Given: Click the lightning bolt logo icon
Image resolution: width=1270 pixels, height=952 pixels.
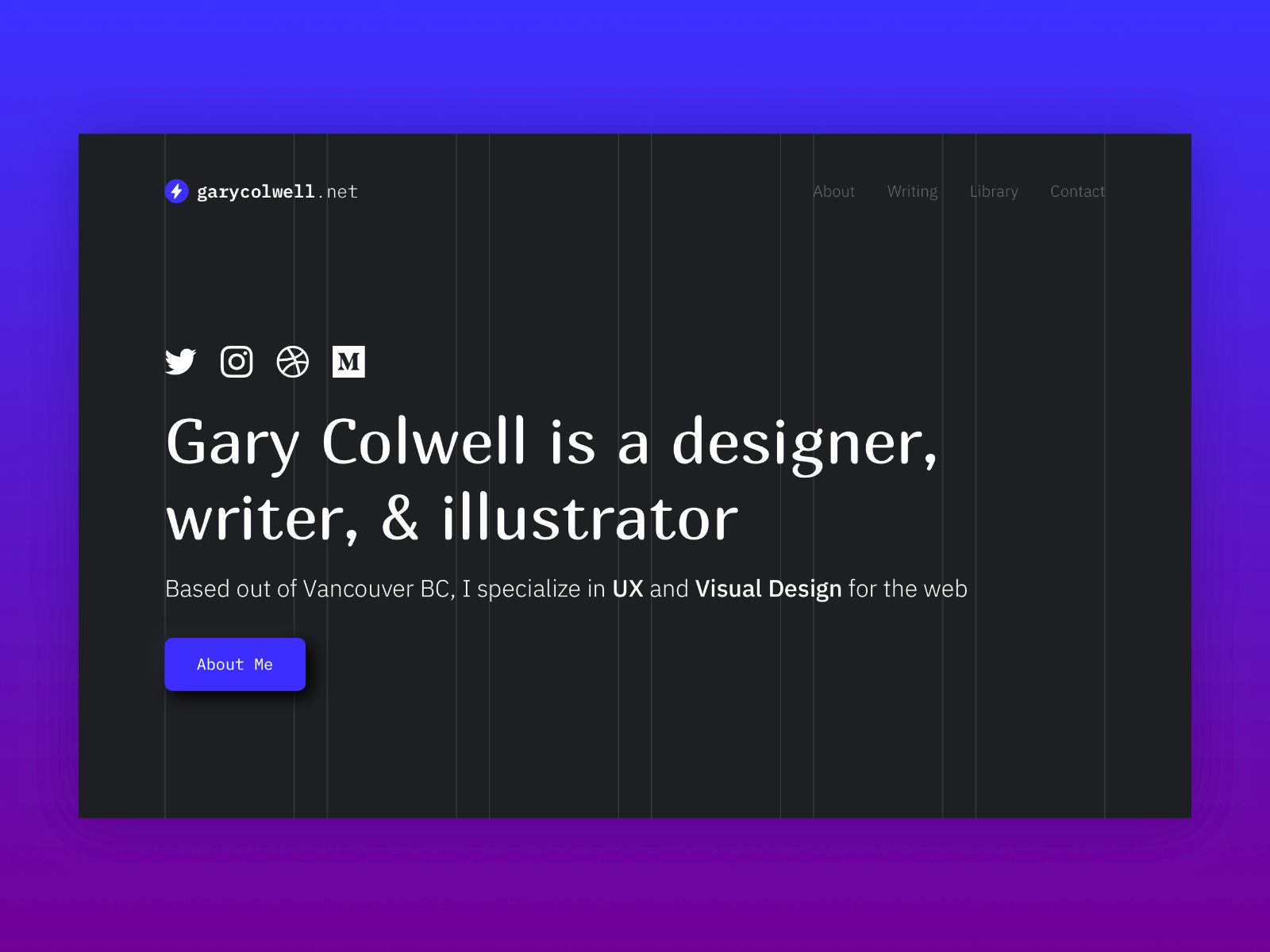Looking at the screenshot, I should tap(176, 191).
